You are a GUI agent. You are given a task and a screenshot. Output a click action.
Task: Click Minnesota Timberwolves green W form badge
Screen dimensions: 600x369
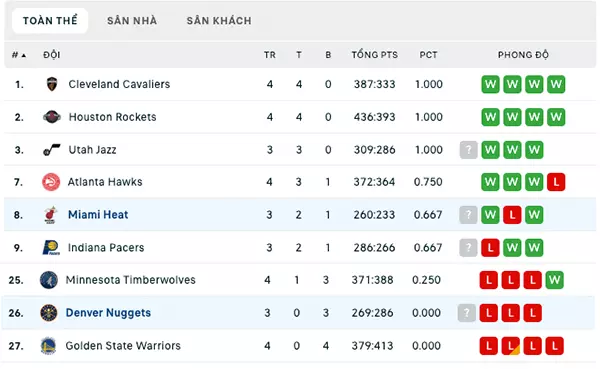pos(554,280)
